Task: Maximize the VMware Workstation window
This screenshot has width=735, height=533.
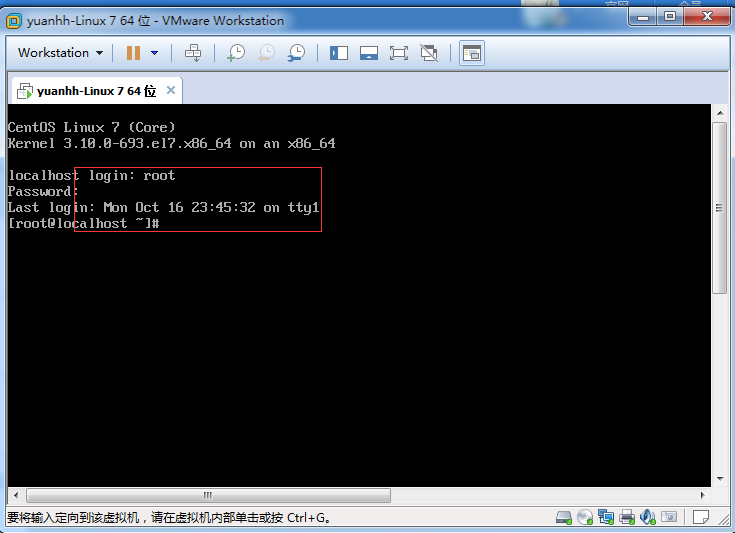Action: pyautogui.click(x=670, y=17)
